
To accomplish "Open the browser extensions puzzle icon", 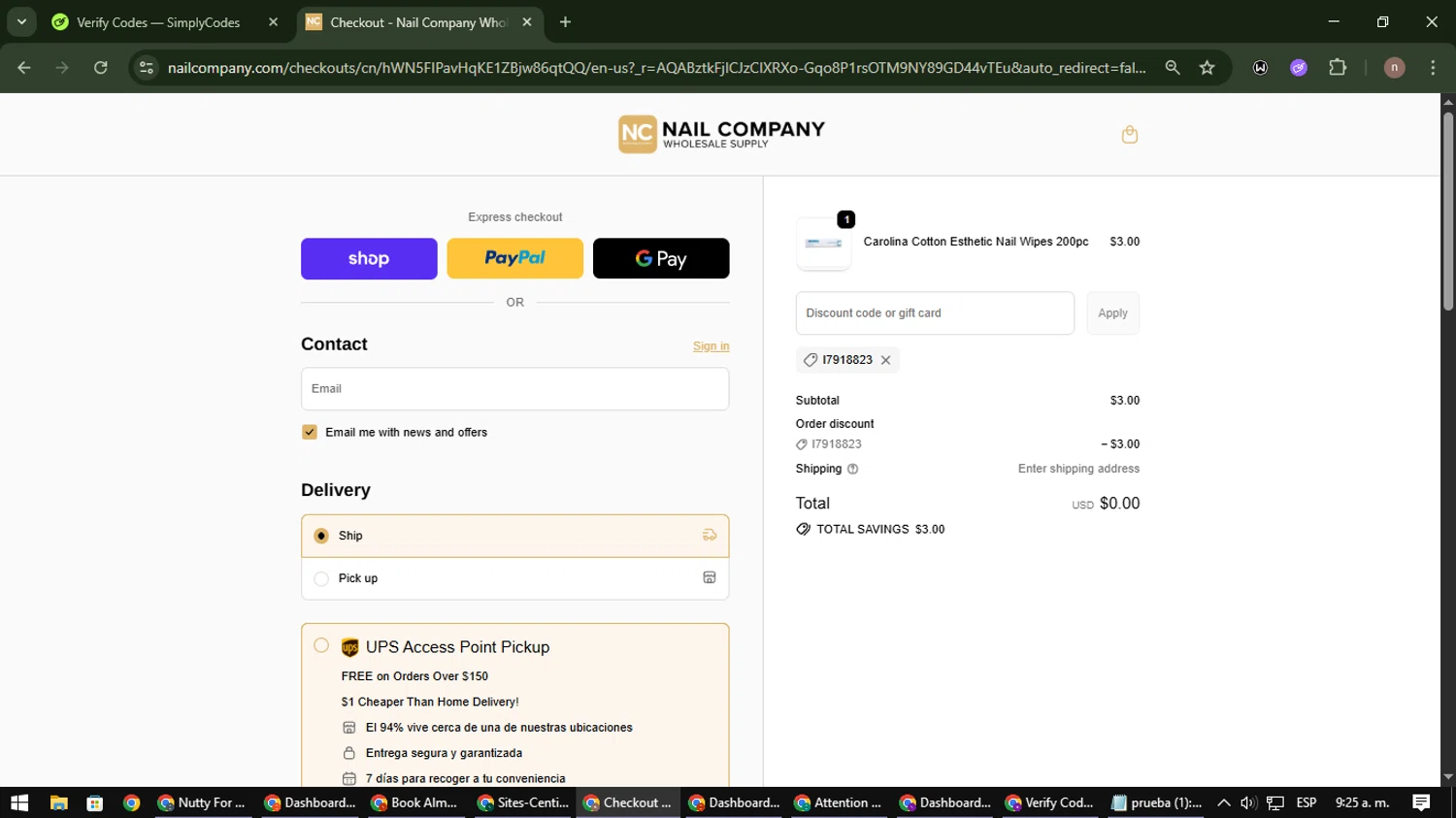I will coord(1338,68).
